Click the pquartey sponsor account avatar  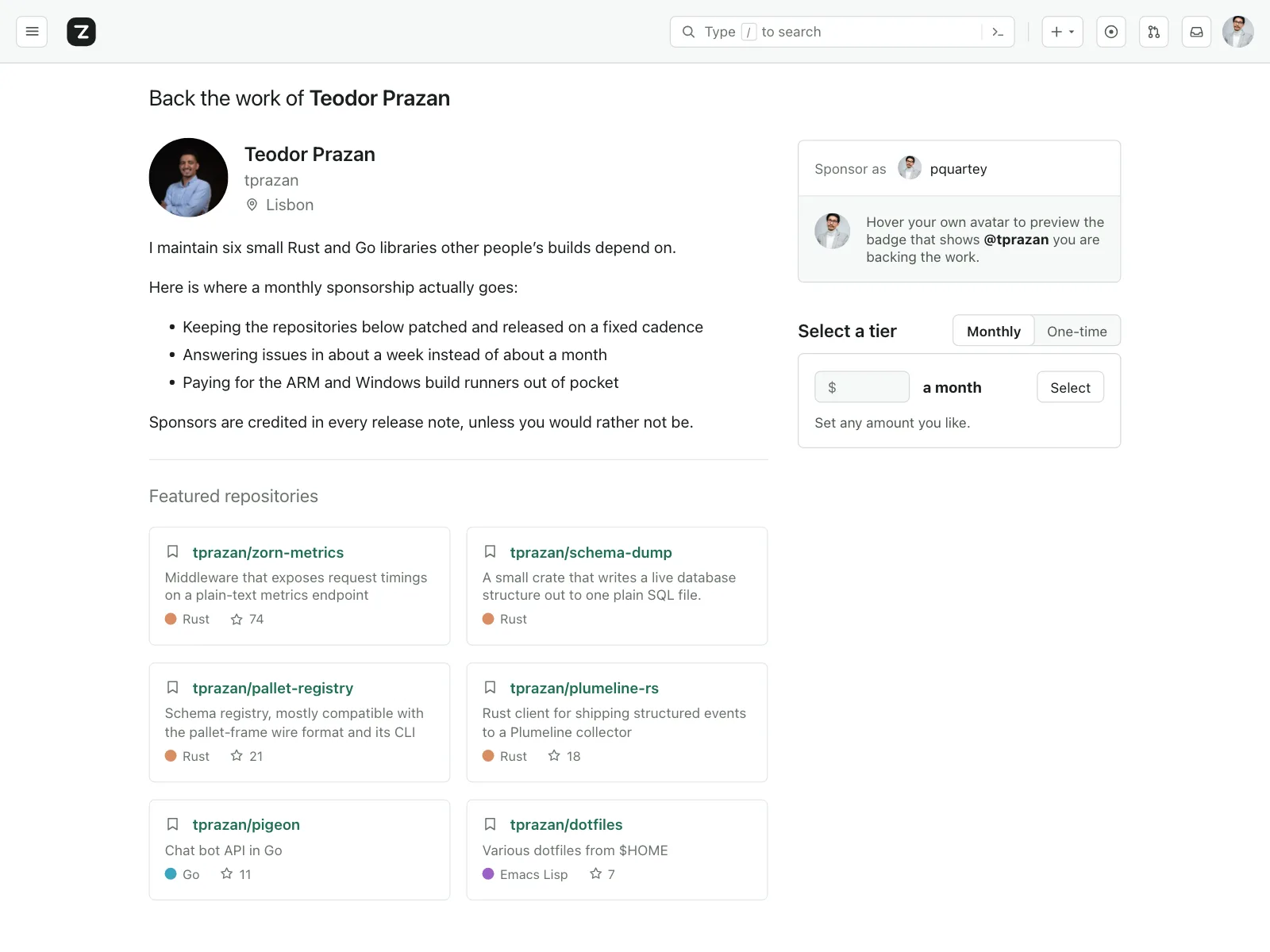910,168
